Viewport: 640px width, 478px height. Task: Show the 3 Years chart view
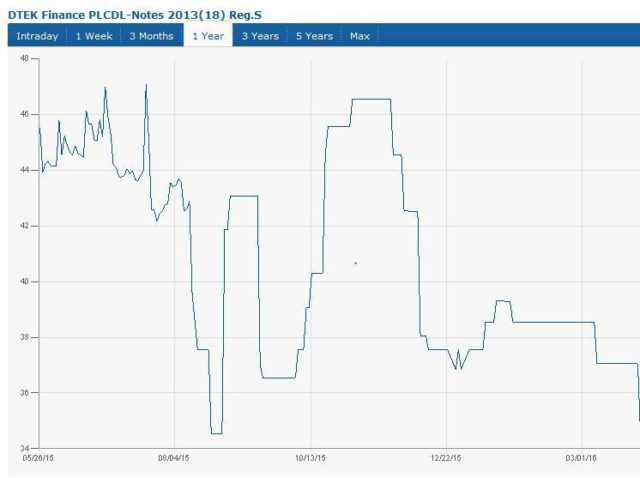(259, 36)
